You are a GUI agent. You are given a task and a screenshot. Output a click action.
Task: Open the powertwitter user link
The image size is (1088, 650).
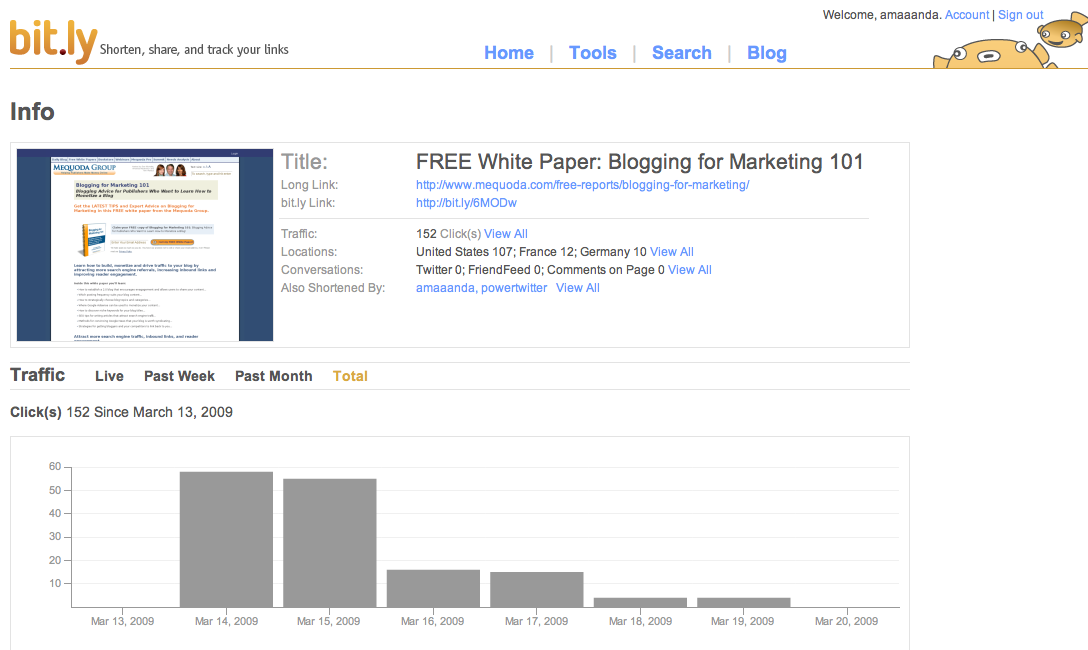click(514, 288)
